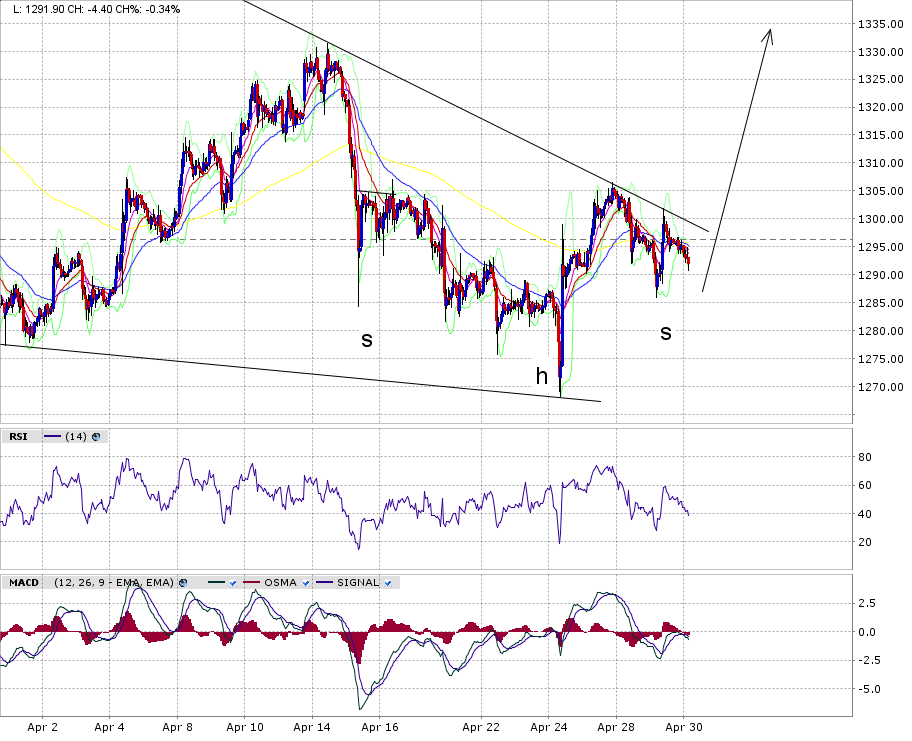Screen dimensions: 912x741
Task: Click the Apr 30 date axis label
Action: [683, 727]
